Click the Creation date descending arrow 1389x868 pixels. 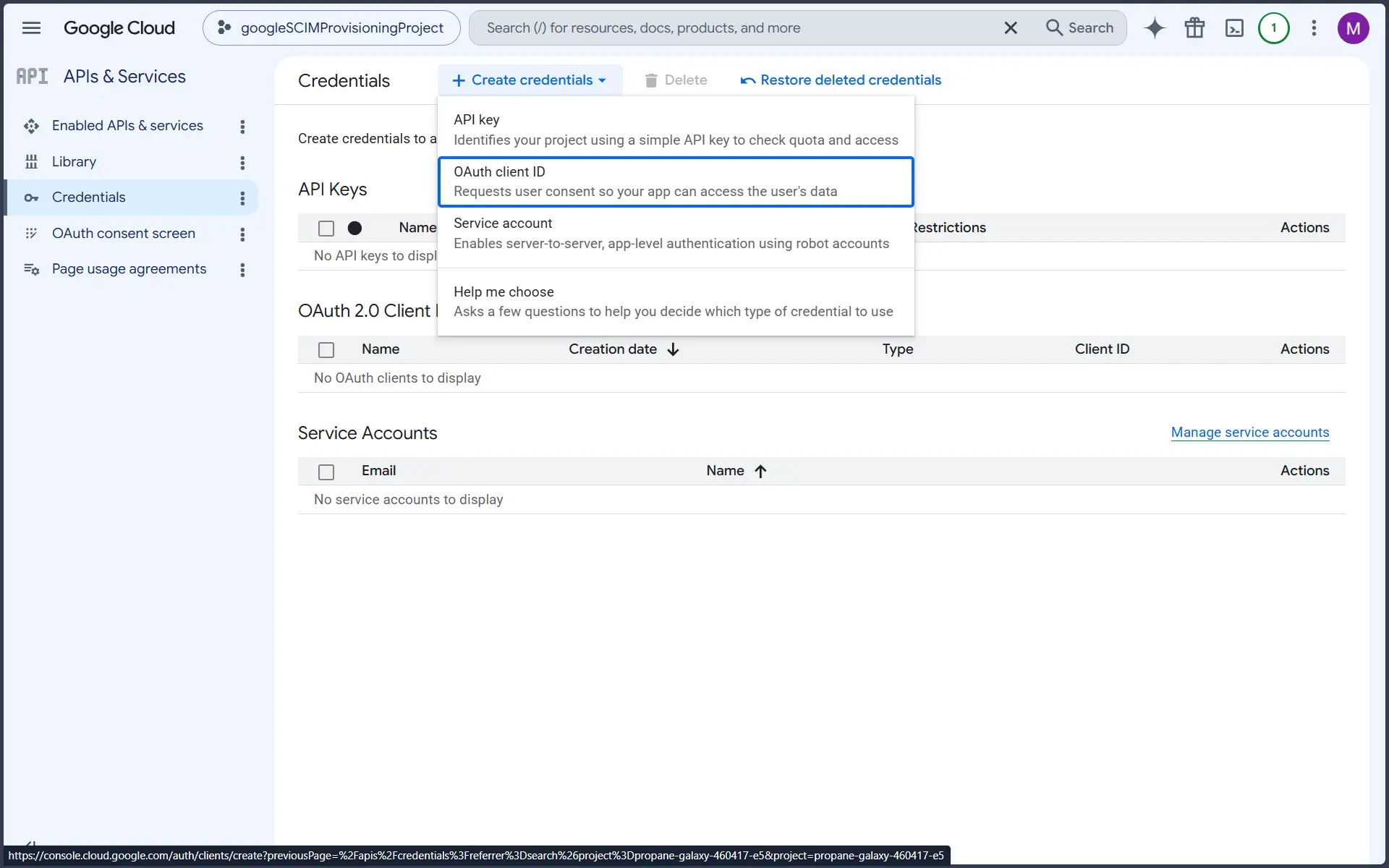(673, 349)
